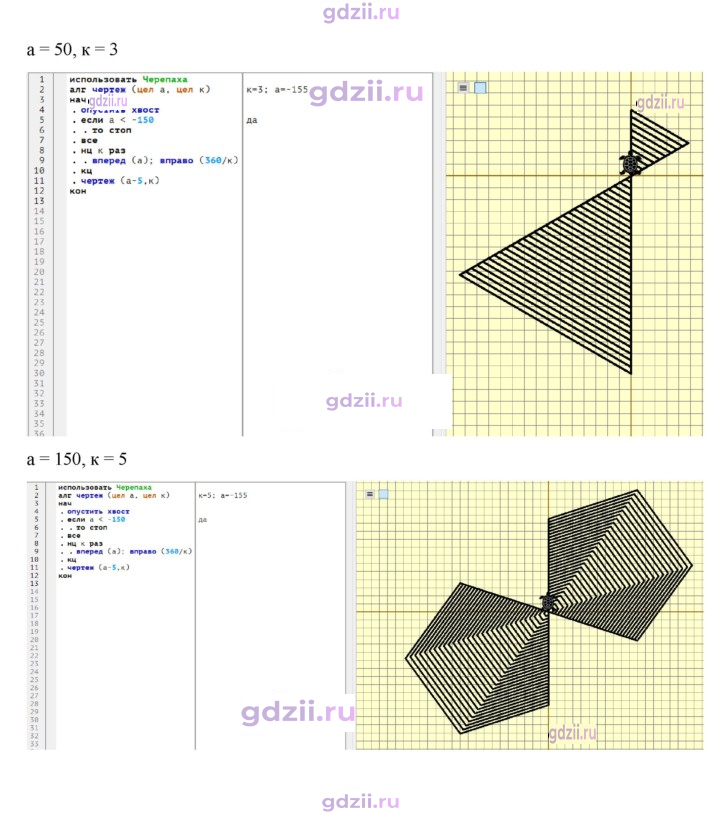Click the 'да' output in the top margin

click(x=252, y=120)
